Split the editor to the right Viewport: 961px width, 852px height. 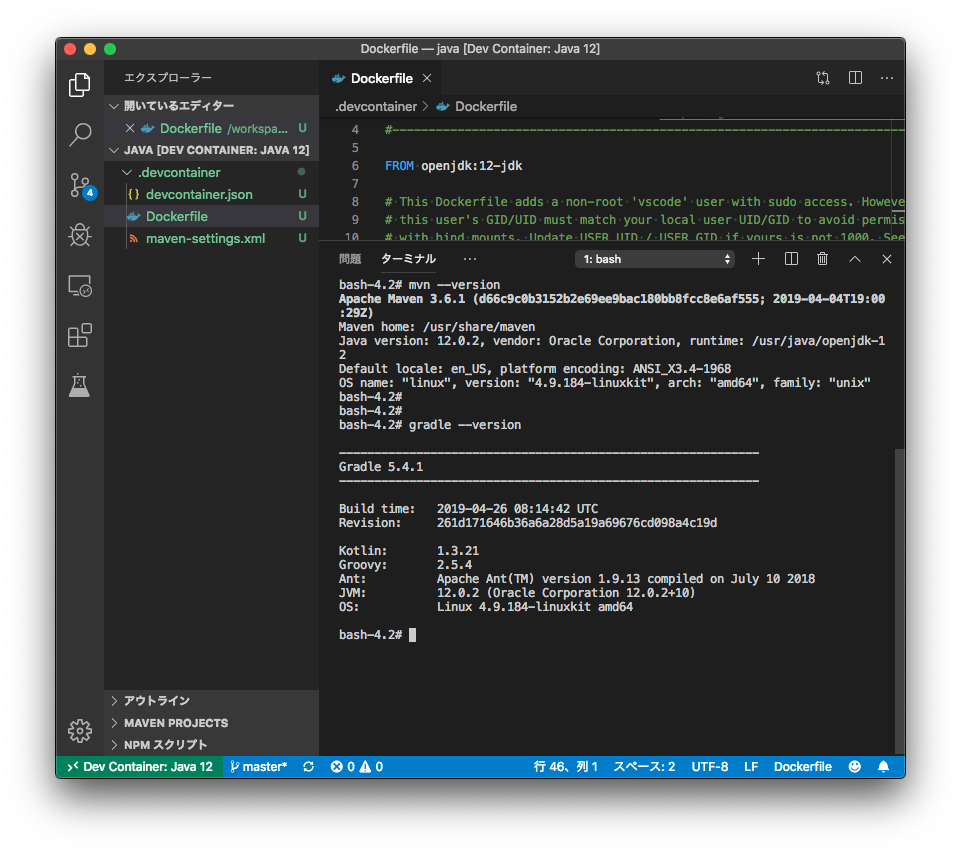click(x=855, y=78)
